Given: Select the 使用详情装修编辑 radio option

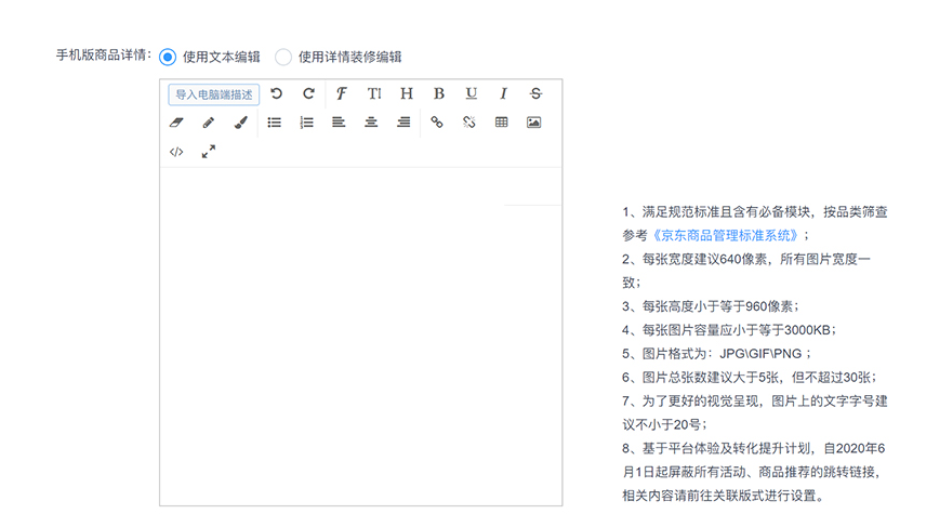Looking at the screenshot, I should coord(283,57).
